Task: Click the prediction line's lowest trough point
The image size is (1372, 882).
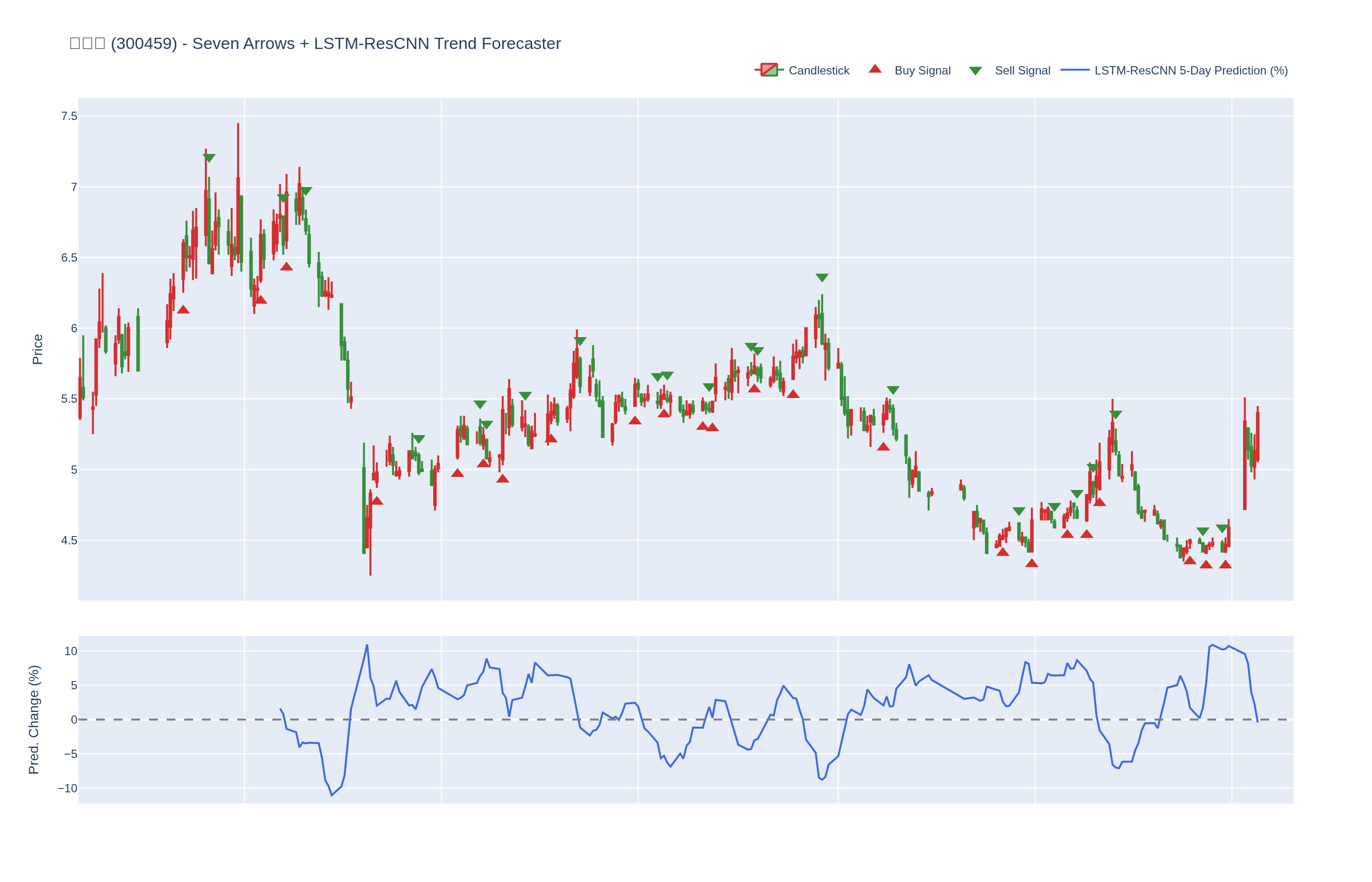Action: click(x=332, y=795)
